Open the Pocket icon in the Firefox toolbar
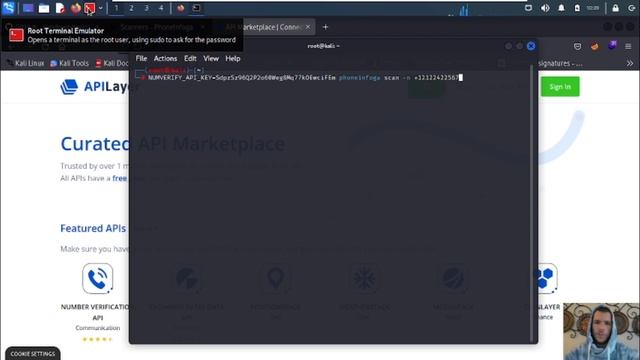640x360 pixels. click(577, 46)
